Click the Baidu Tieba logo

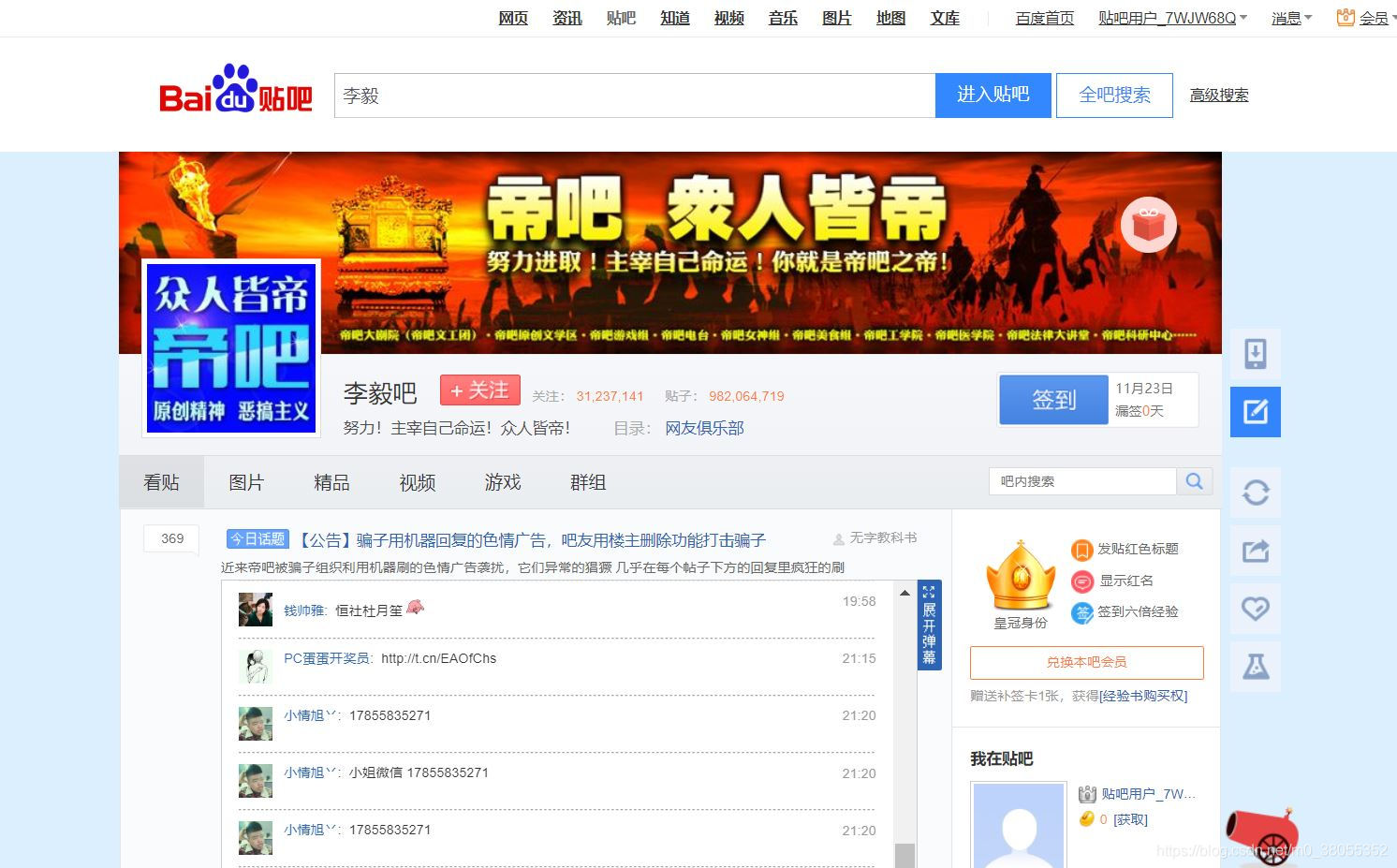point(235,90)
